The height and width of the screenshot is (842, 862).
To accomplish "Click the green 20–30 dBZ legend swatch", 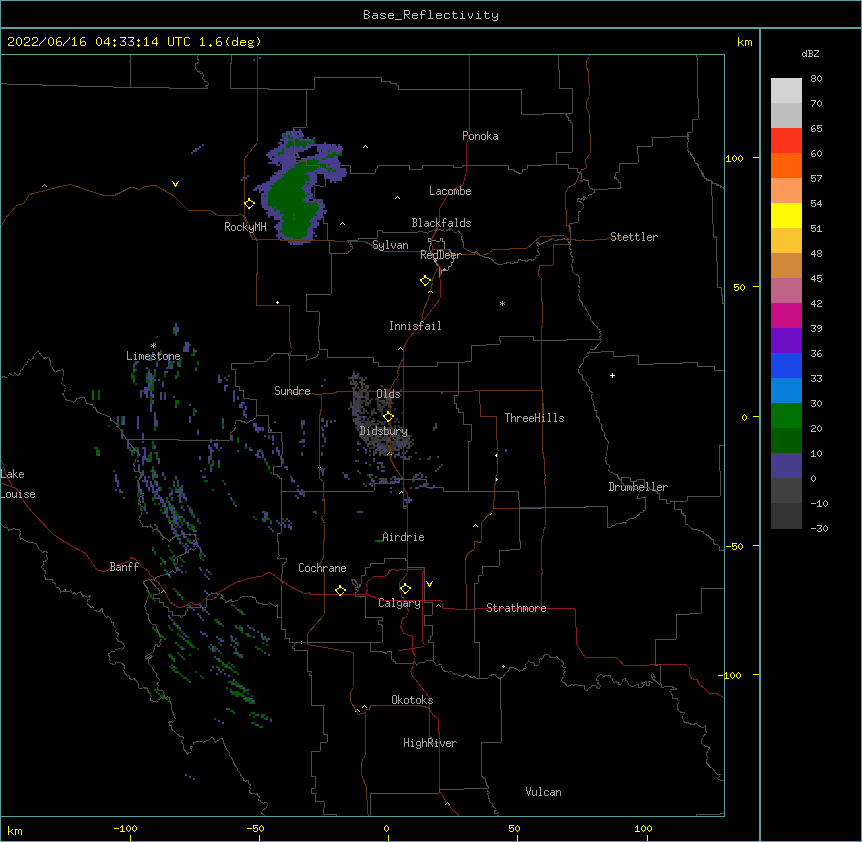I will click(x=786, y=416).
